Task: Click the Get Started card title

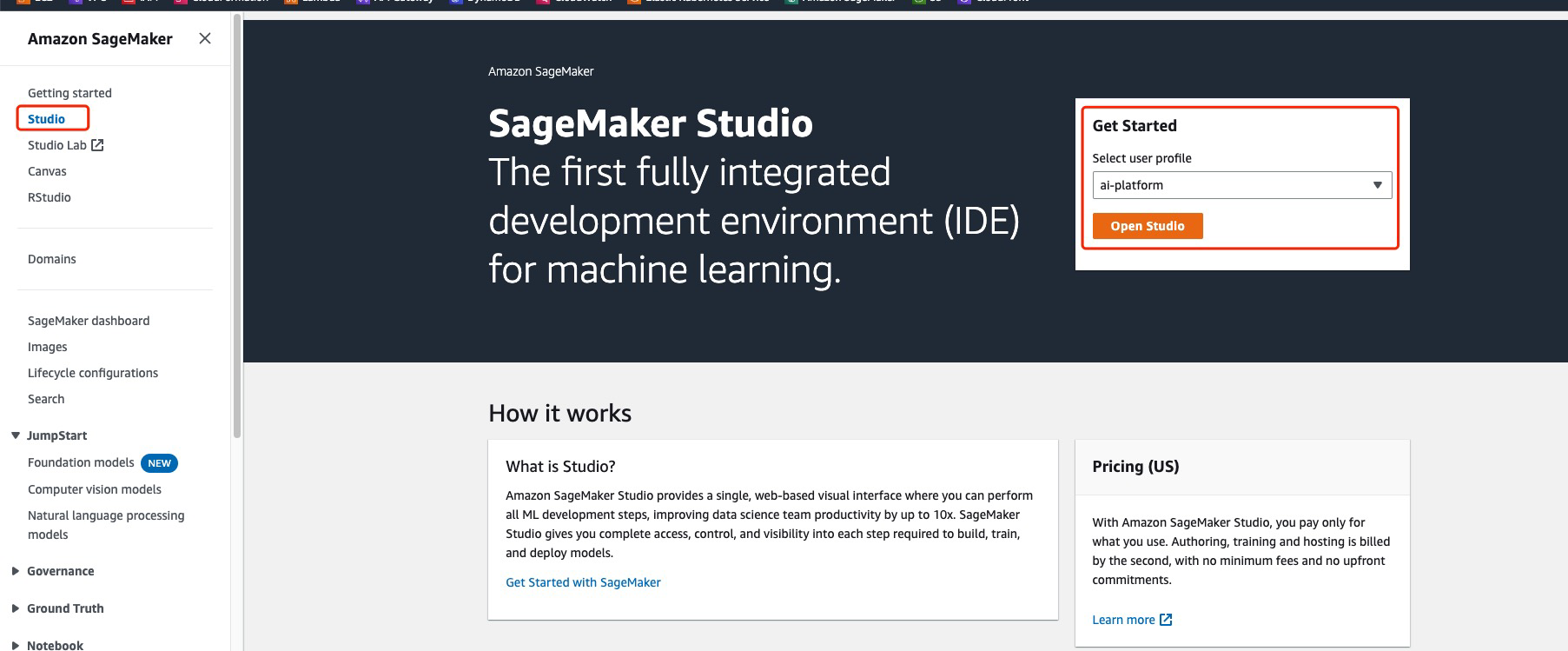Action: pyautogui.click(x=1135, y=126)
